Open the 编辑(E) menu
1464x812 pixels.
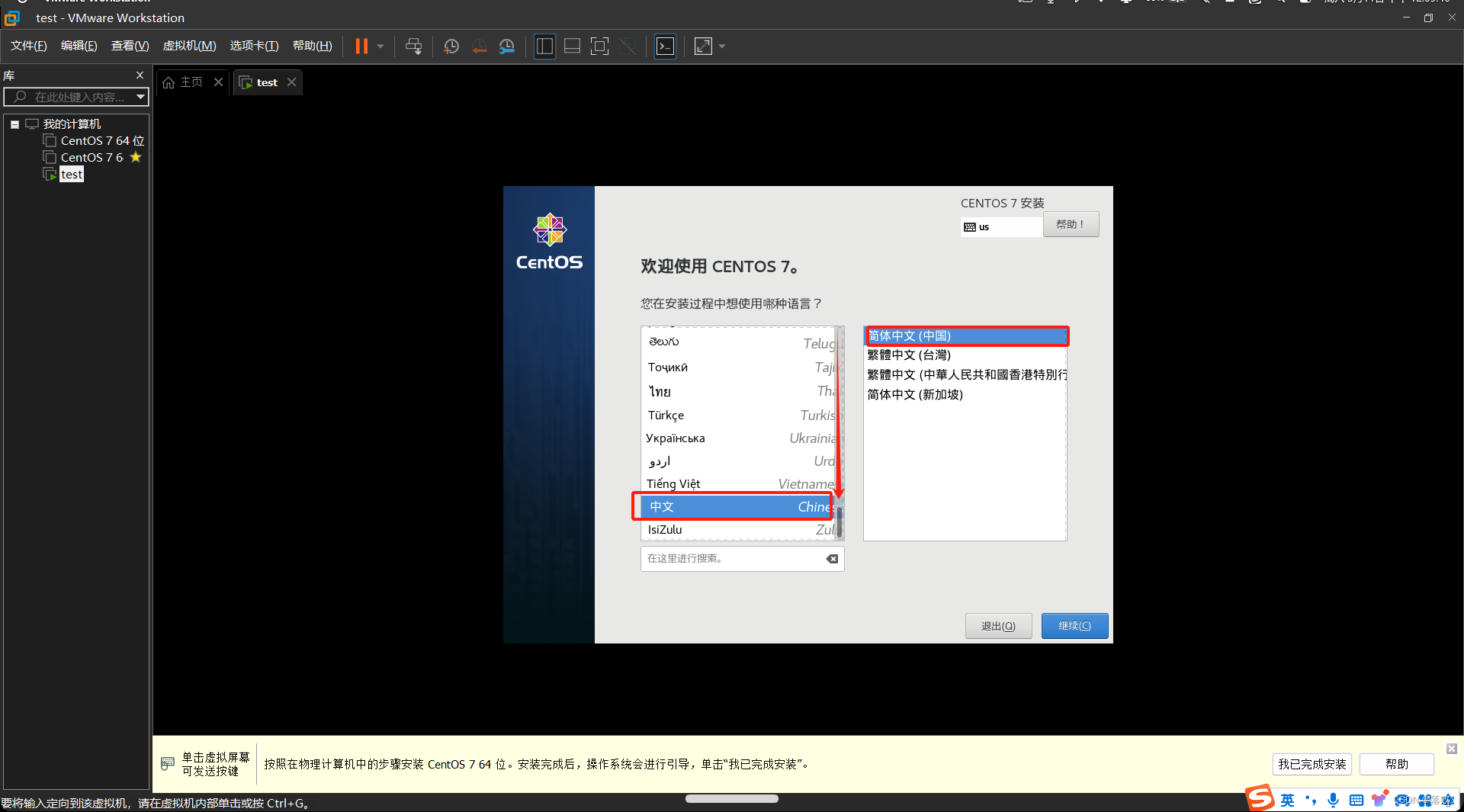(79, 46)
